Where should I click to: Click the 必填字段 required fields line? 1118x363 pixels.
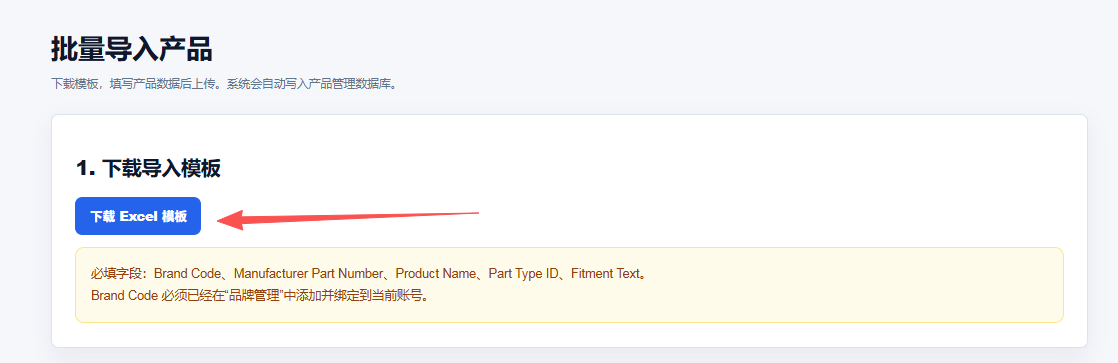(x=369, y=274)
